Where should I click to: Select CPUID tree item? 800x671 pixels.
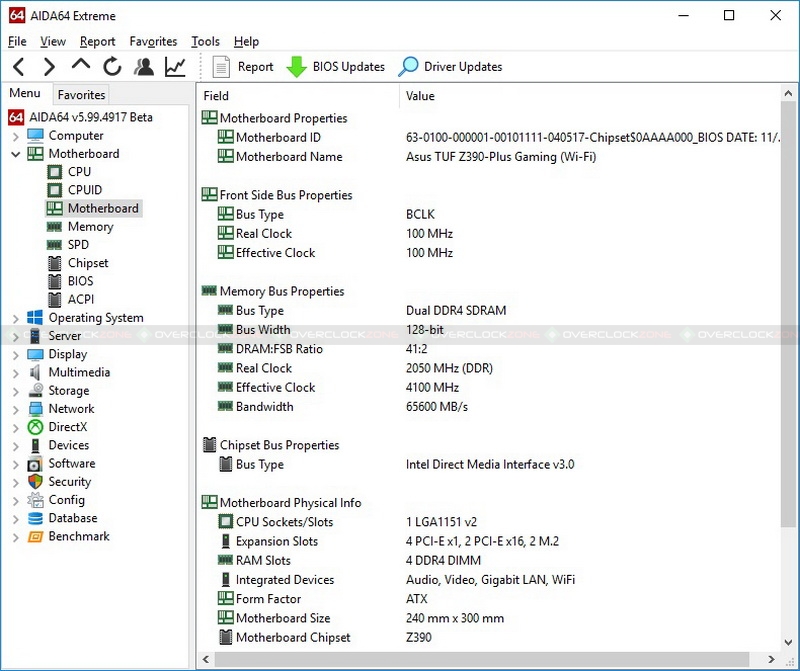85,190
